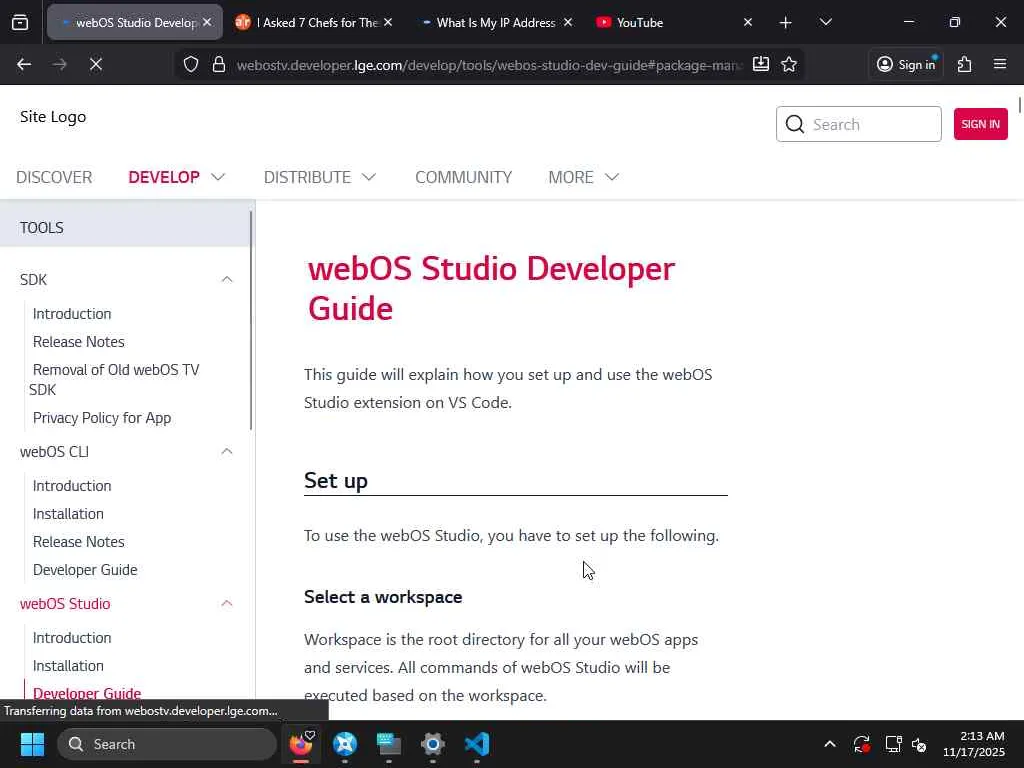The width and height of the screenshot is (1024, 768).
Task: Go back using the browser back arrow
Action: click(24, 64)
